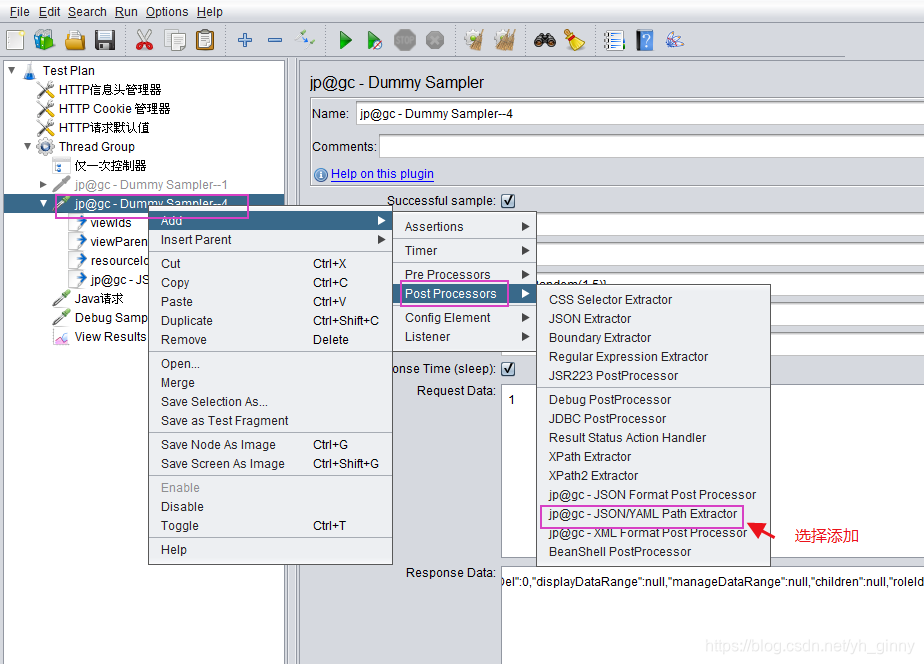
Task: Open the Templates toolbar icon
Action: (44, 40)
